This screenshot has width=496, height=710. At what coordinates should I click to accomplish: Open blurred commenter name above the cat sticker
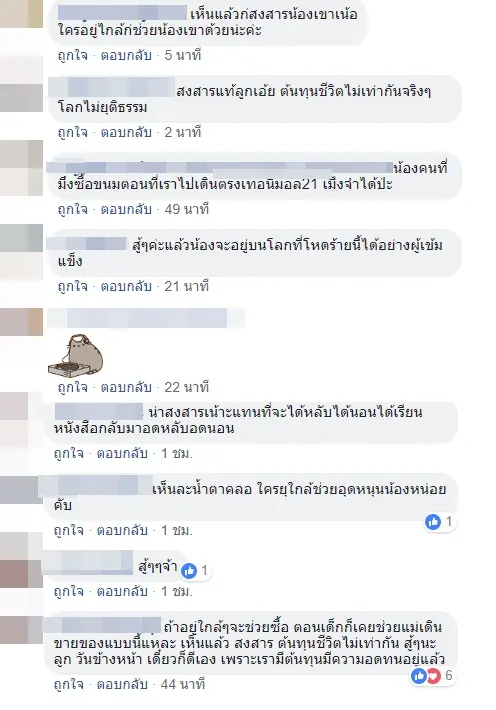pyautogui.click(x=146, y=318)
